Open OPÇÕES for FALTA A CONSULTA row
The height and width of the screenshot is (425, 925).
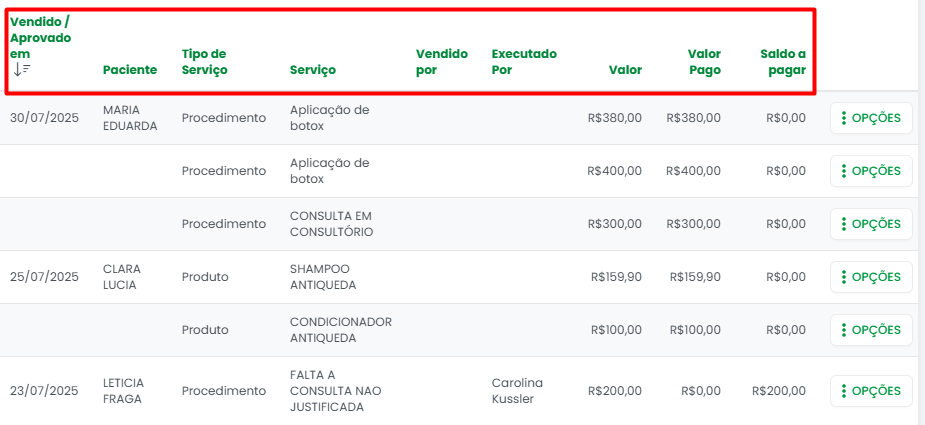[871, 391]
